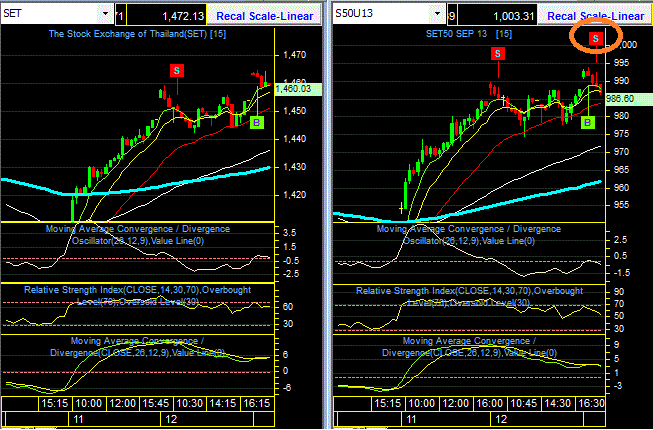The width and height of the screenshot is (653, 430).
Task: Click date 12 on the SET date axis
Action: coord(172,419)
